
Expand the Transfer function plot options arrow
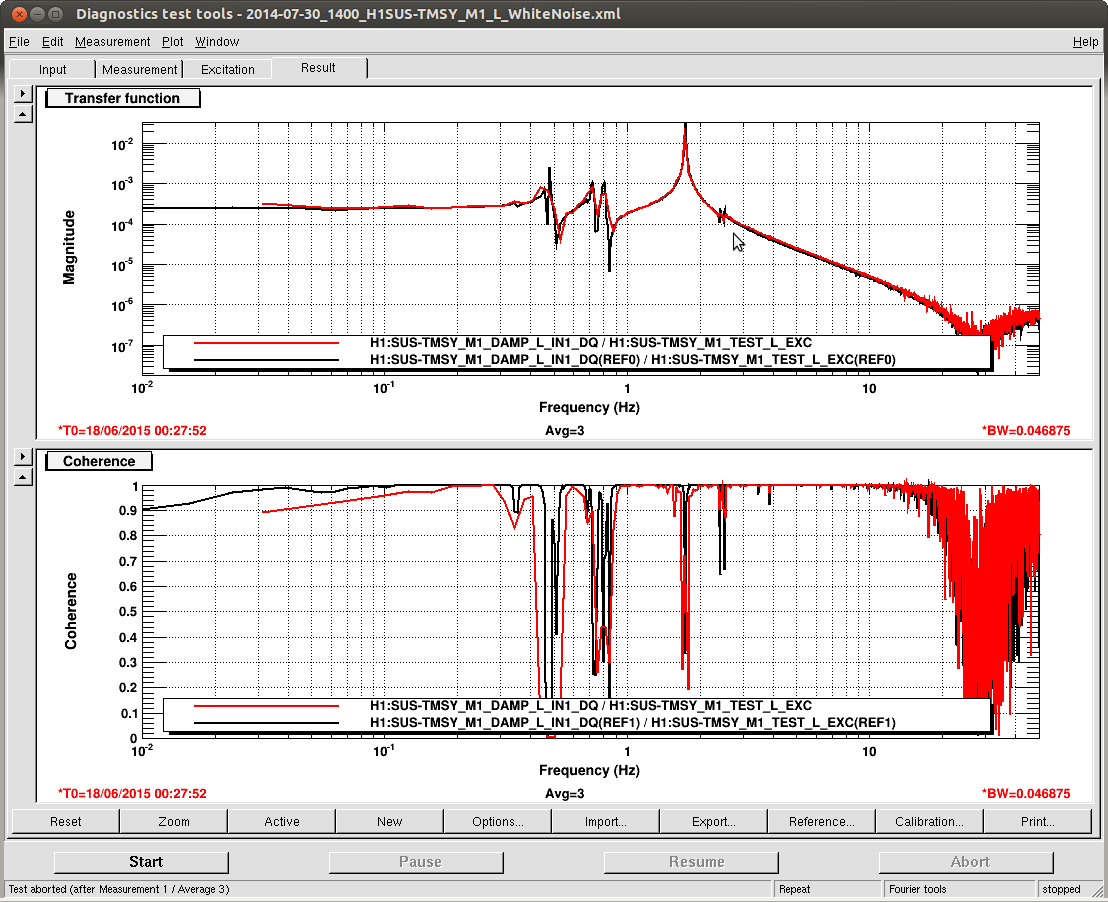tap(23, 93)
